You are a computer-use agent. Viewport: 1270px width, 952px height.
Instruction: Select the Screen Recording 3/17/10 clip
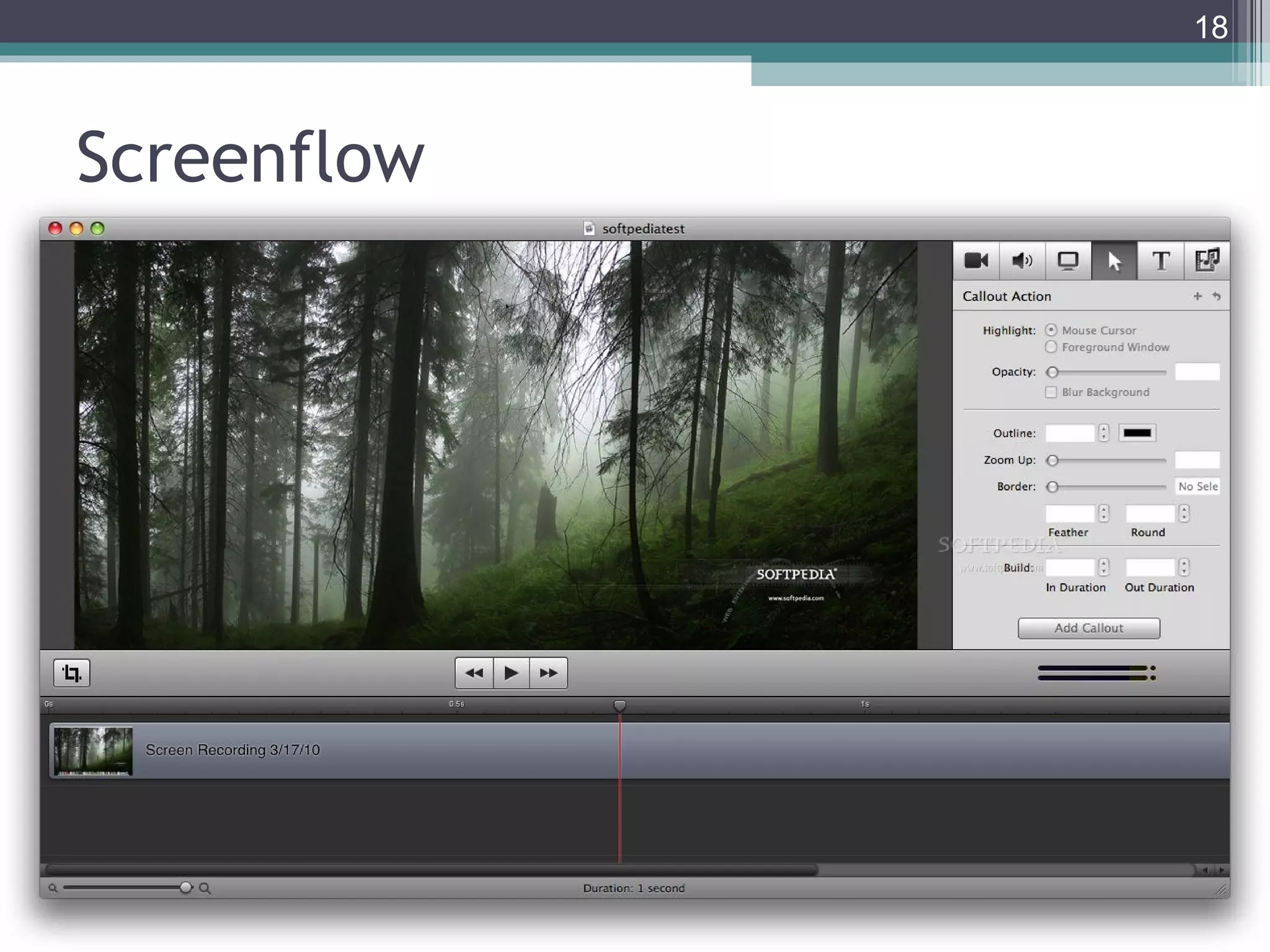pos(639,751)
